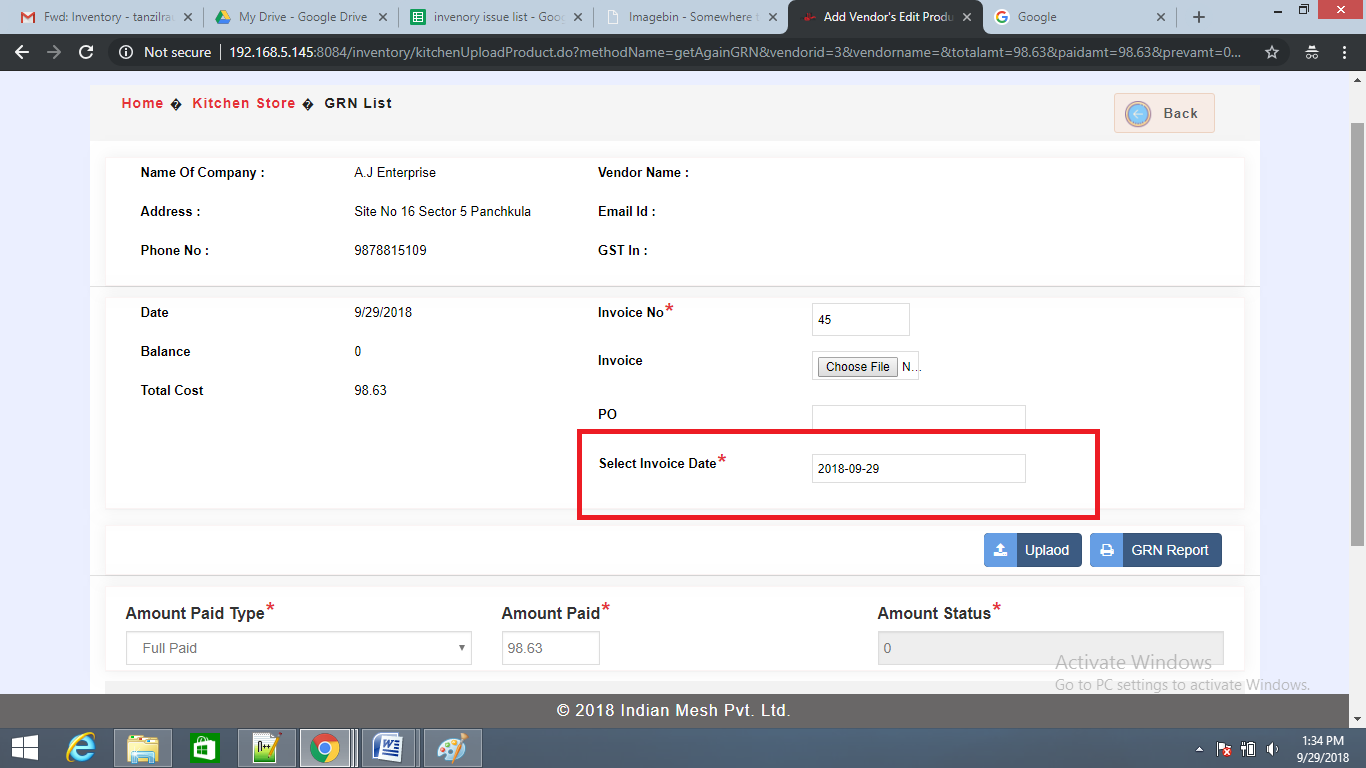Open Microsoft Word from the taskbar
Image resolution: width=1366 pixels, height=768 pixels.
[x=387, y=748]
